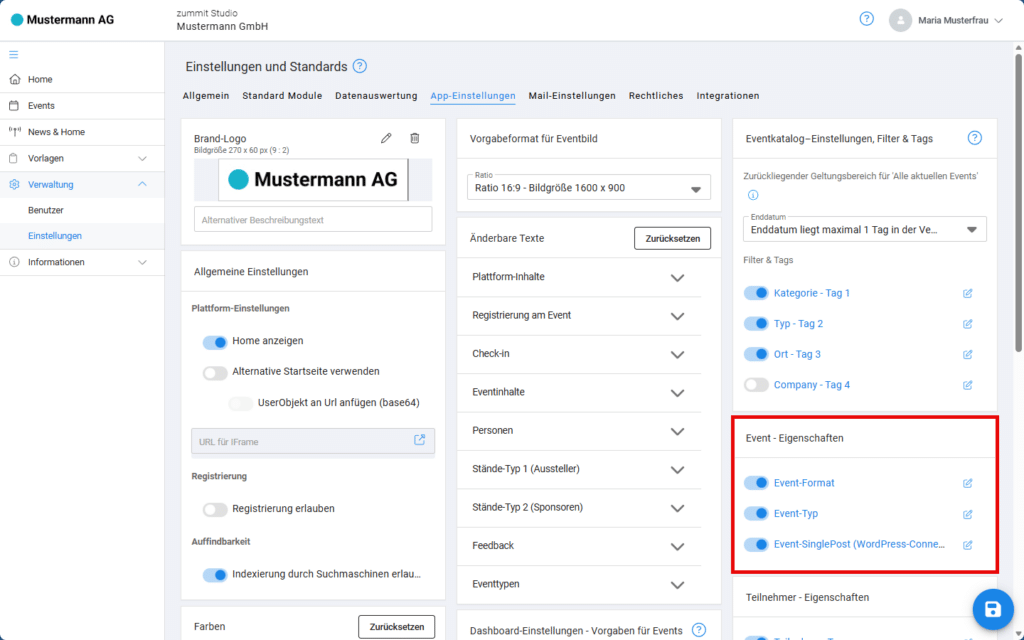Screen dimensions: 1024x640
Task: Delete the Brand-Logo via trash icon
Action: (415, 138)
